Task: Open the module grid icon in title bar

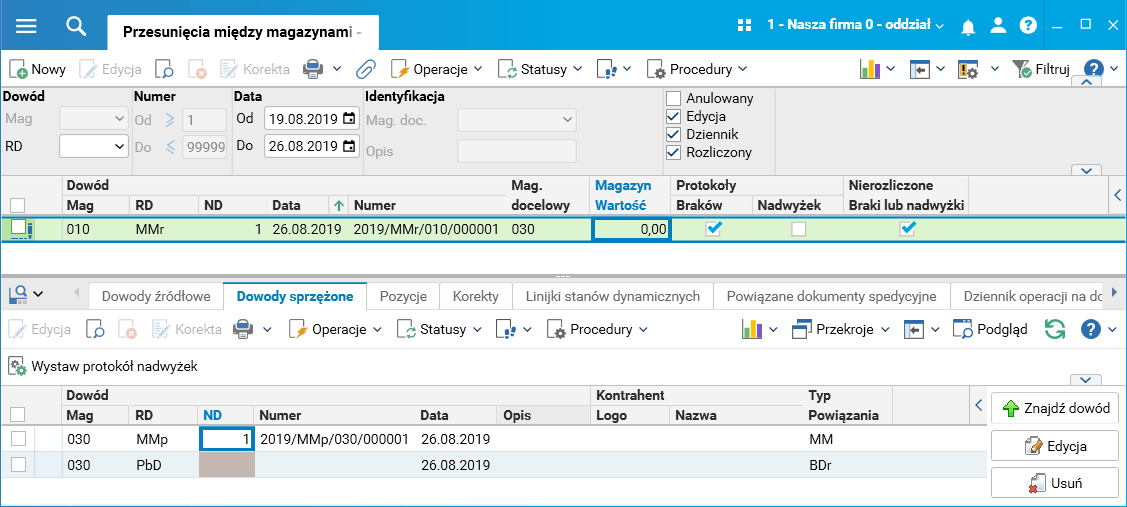Action: pos(744,25)
